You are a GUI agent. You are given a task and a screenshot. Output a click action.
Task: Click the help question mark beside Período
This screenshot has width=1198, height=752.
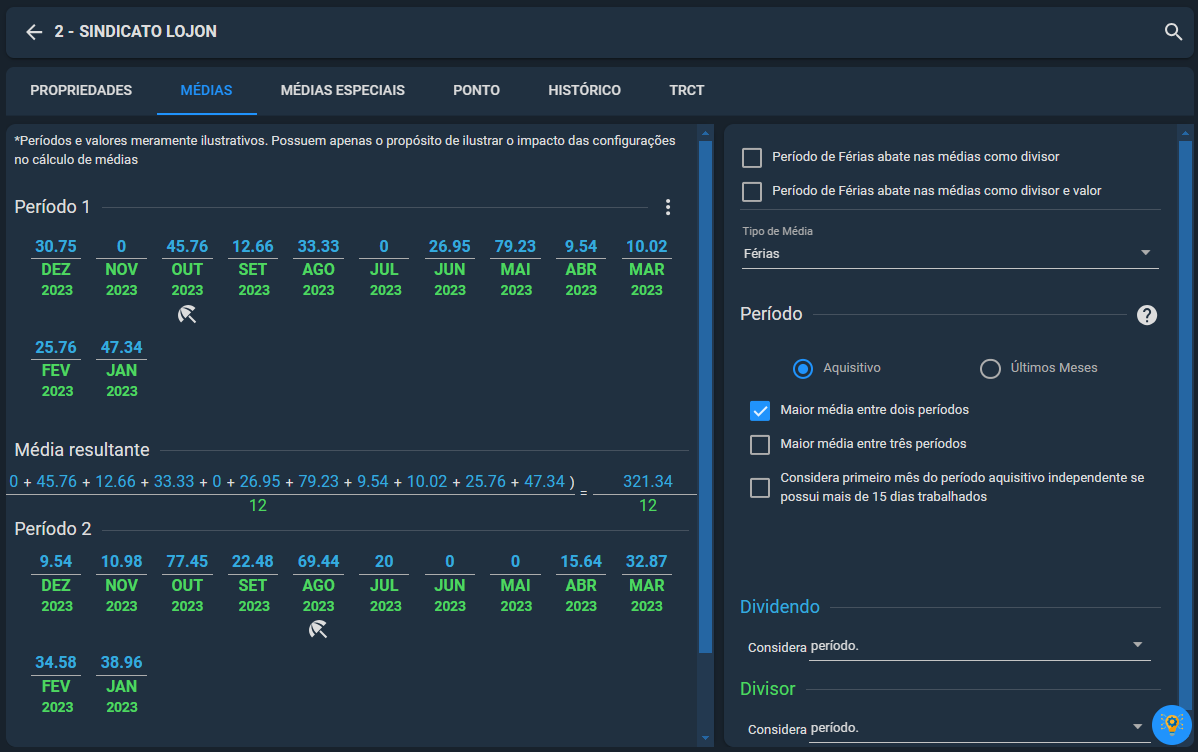click(x=1146, y=315)
